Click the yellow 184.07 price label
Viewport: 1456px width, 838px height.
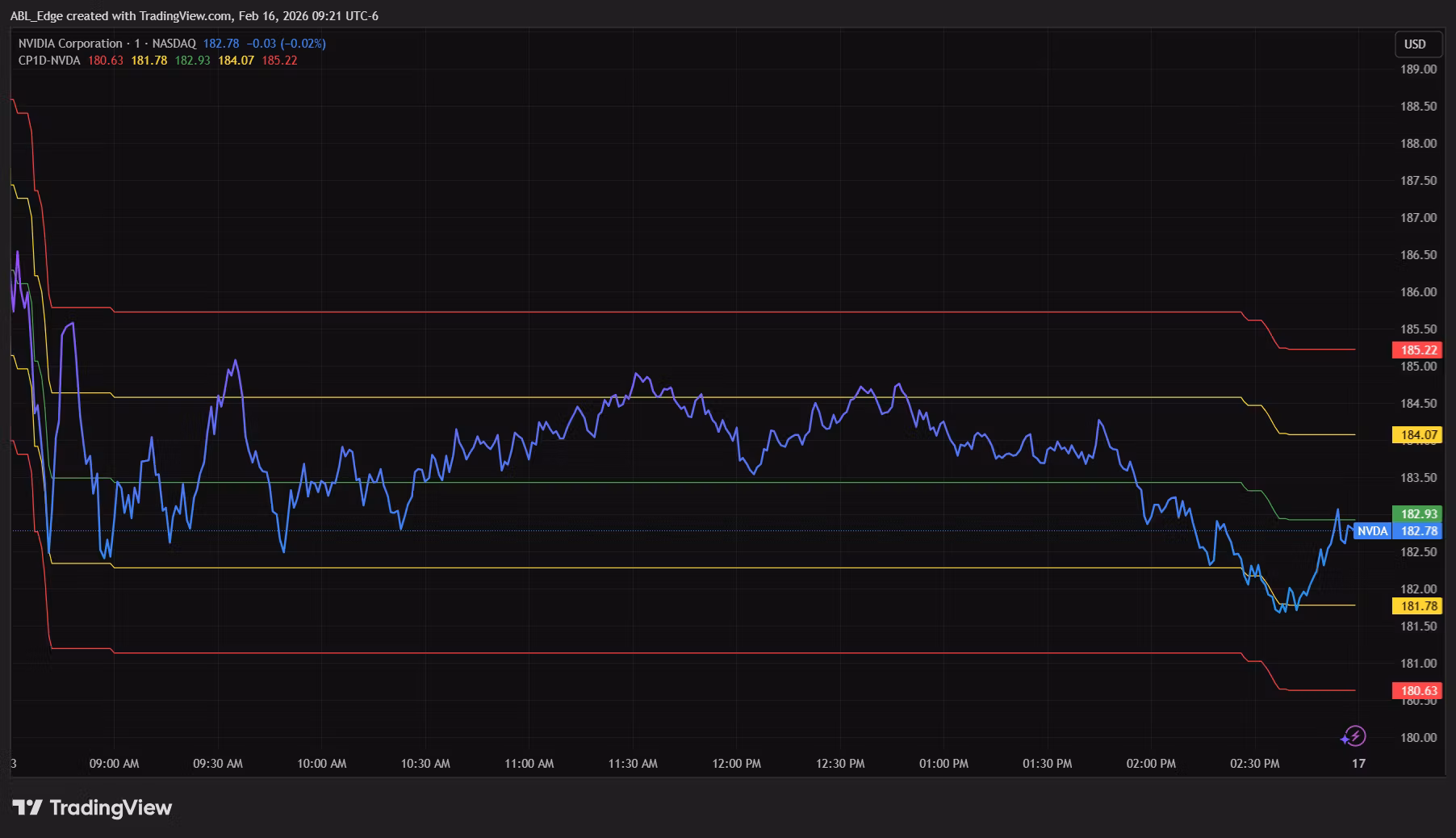[1418, 435]
